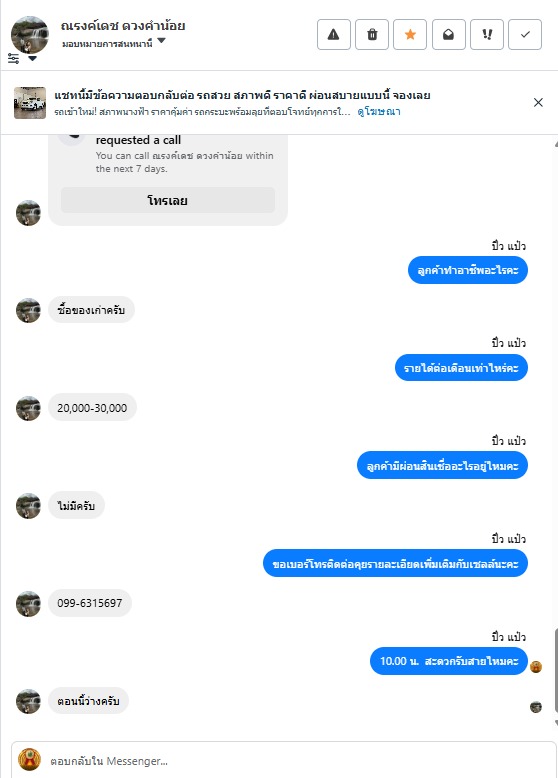
Task: Mark conversation as spam with warning icon
Action: (x=334, y=34)
